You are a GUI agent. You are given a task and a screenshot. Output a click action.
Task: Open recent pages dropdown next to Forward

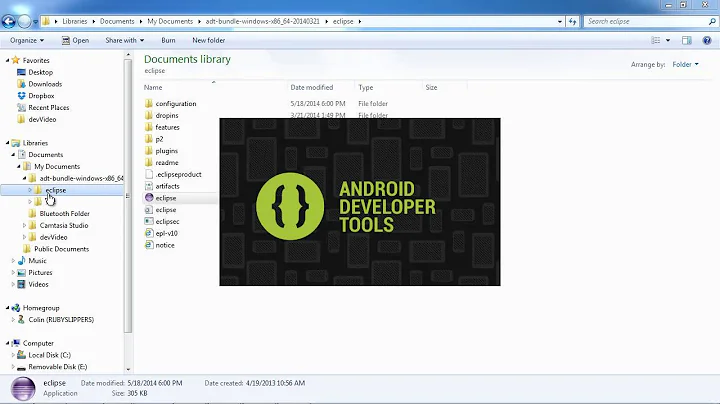pos(35,21)
